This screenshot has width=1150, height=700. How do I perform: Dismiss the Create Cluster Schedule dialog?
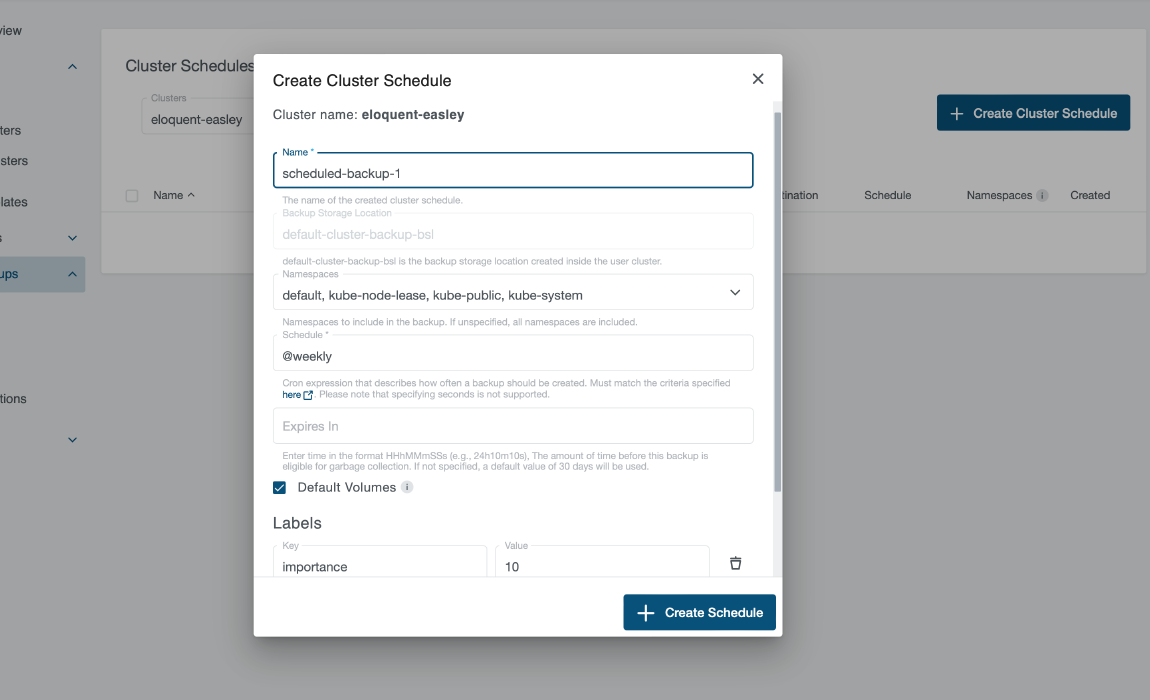(757, 78)
